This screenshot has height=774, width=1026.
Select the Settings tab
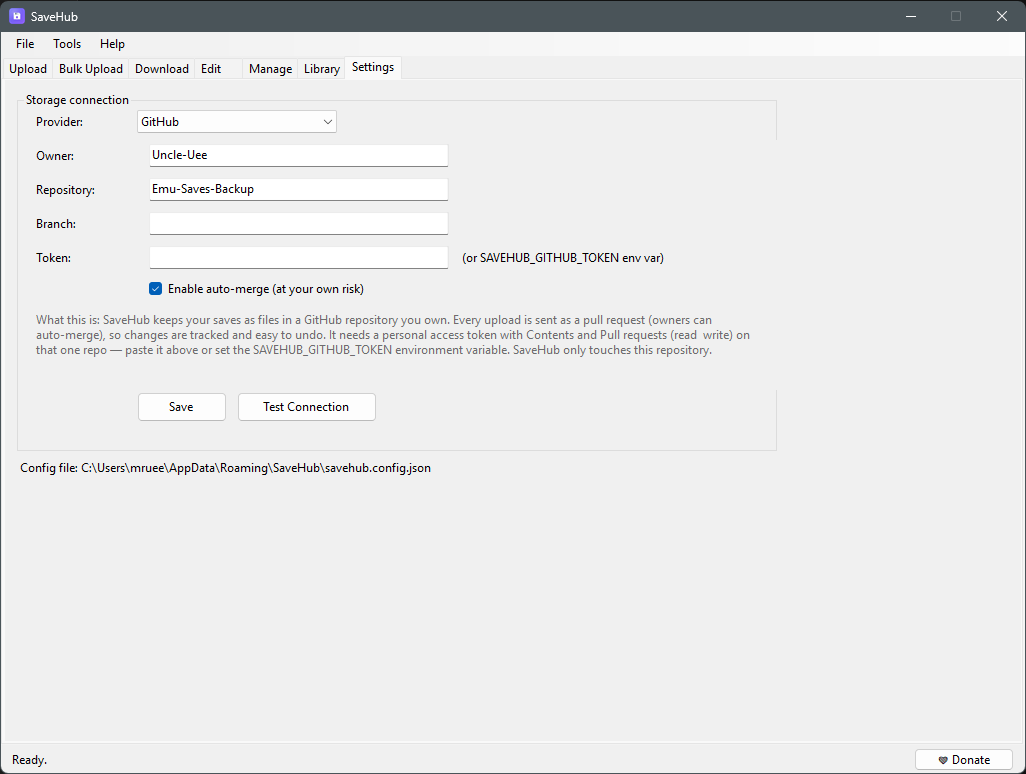pyautogui.click(x=373, y=67)
